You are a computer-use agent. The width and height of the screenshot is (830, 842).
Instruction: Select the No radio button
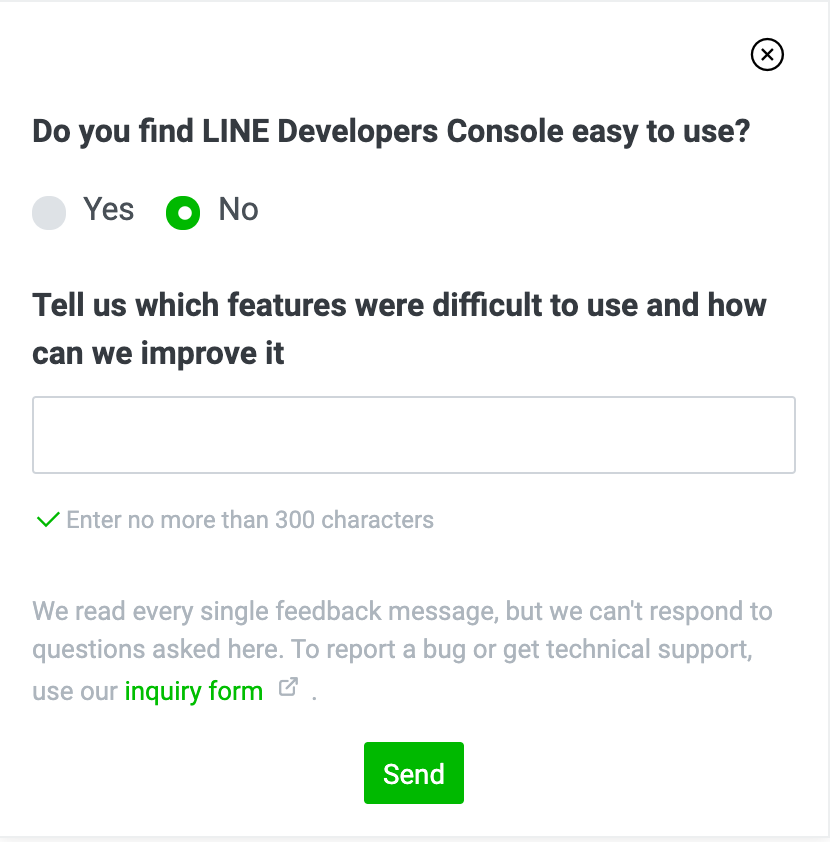(183, 212)
